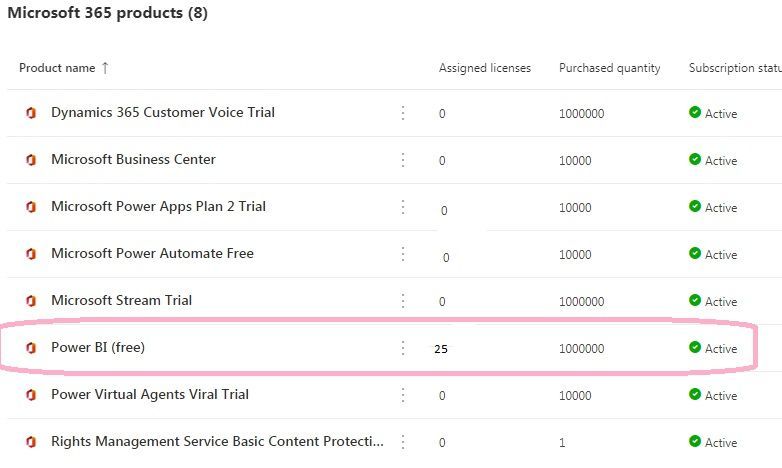Open the three-dot menu for Microsoft Power Automate Free
Viewport: 782px width, 468px height.
pyautogui.click(x=403, y=254)
